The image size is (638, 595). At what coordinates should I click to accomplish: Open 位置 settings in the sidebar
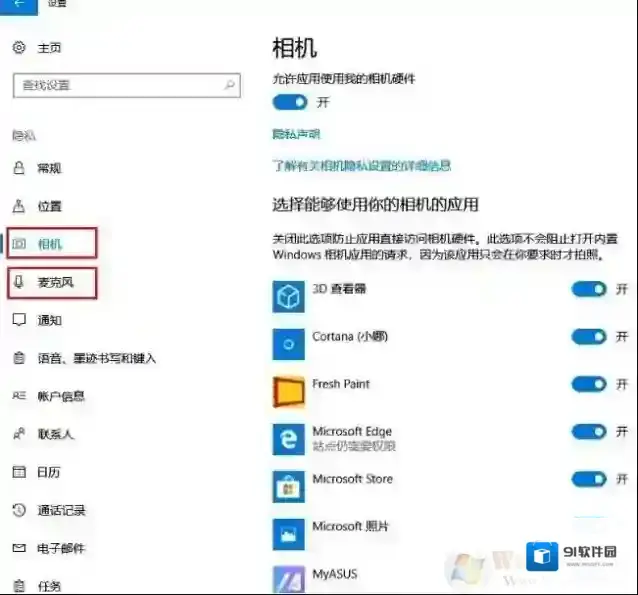click(49, 206)
